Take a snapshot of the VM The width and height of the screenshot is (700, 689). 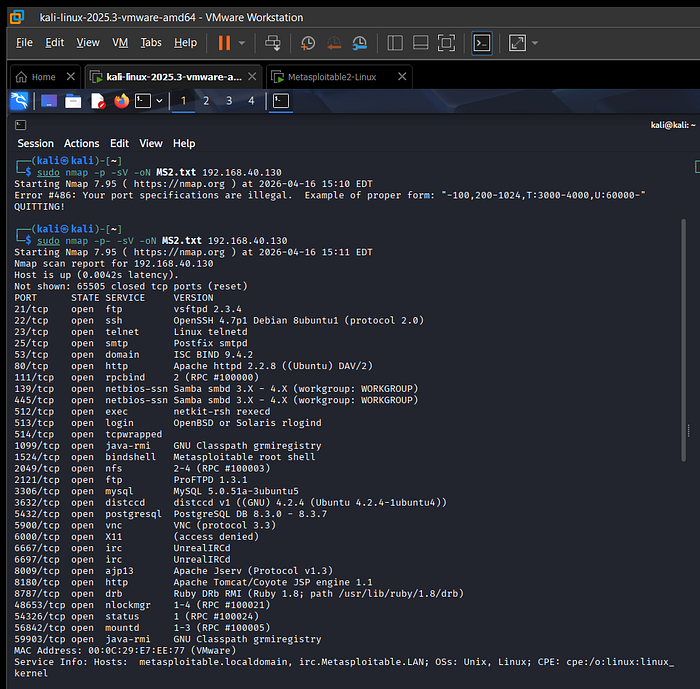point(308,43)
